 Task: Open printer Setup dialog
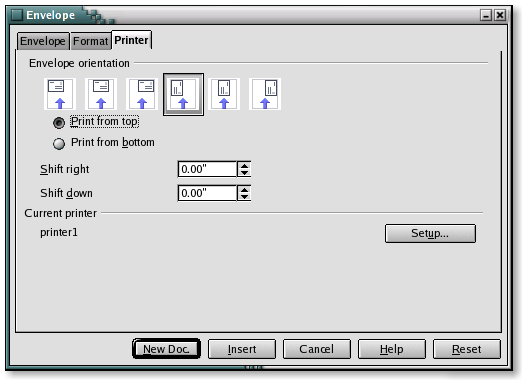430,233
